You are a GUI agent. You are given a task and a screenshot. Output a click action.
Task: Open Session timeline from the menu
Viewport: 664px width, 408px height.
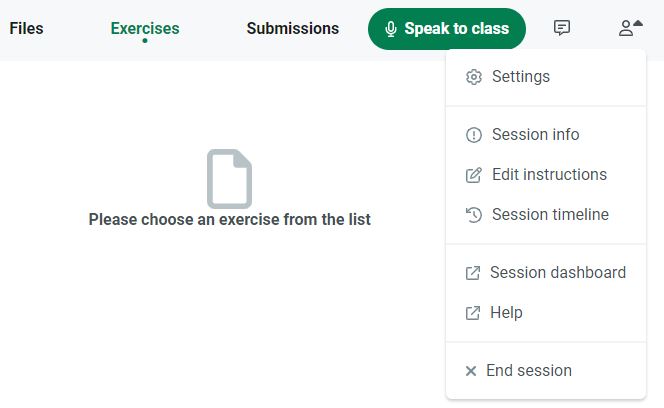(x=550, y=215)
